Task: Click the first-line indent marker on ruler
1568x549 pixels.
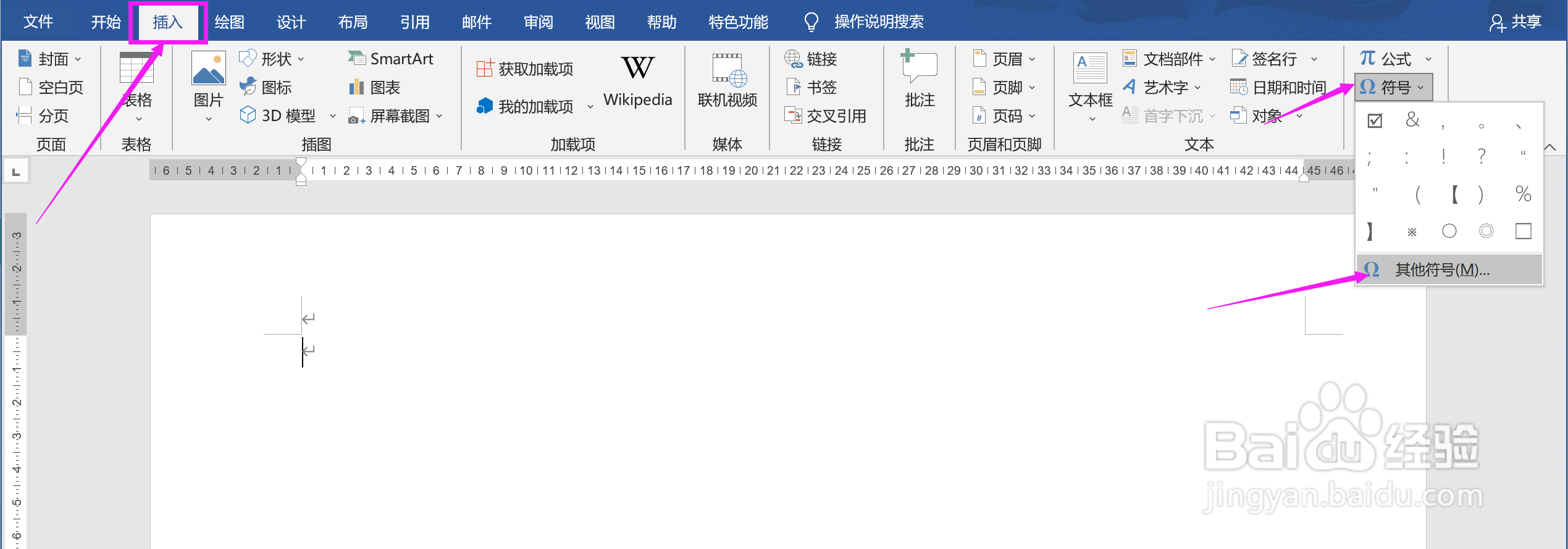Action: click(301, 163)
